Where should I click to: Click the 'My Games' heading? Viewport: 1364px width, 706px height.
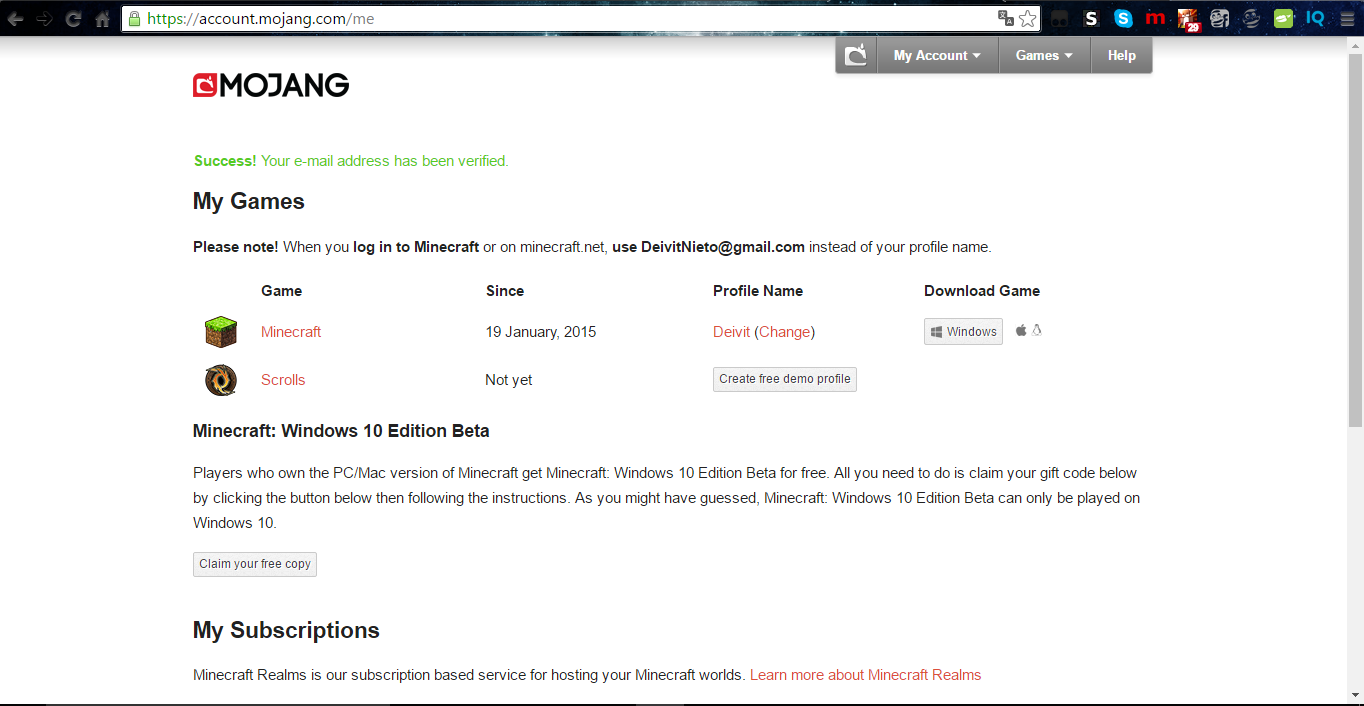(x=249, y=201)
